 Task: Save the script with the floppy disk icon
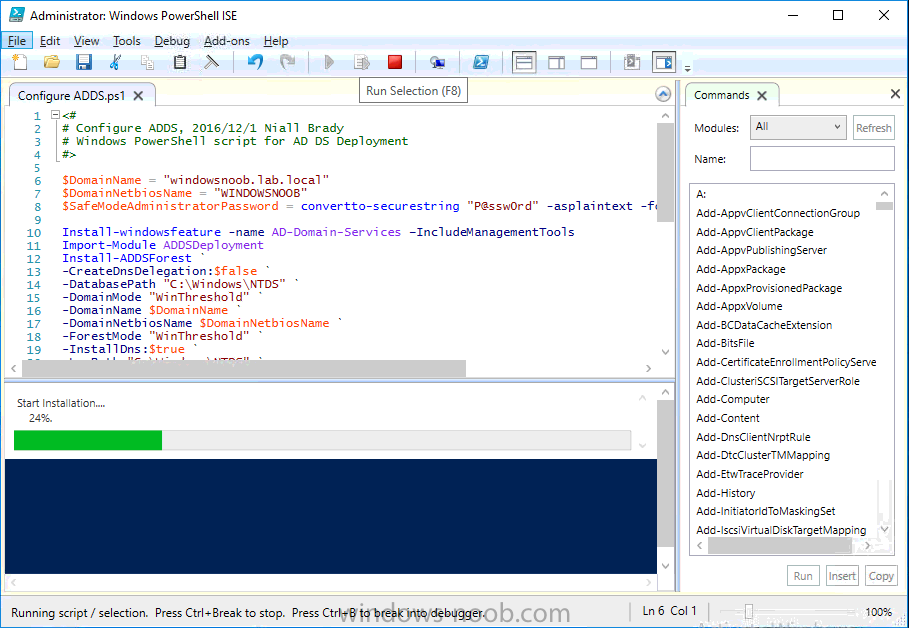tap(84, 62)
